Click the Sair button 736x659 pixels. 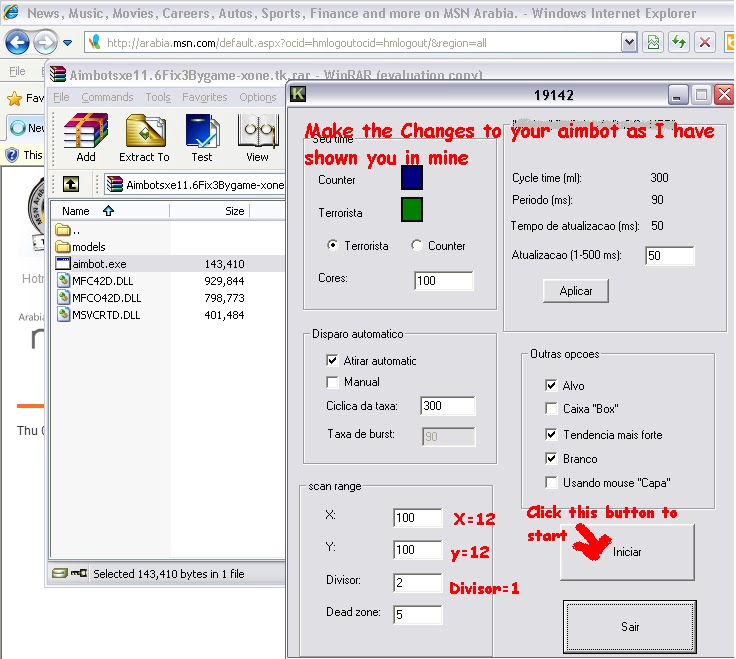pyautogui.click(x=629, y=627)
